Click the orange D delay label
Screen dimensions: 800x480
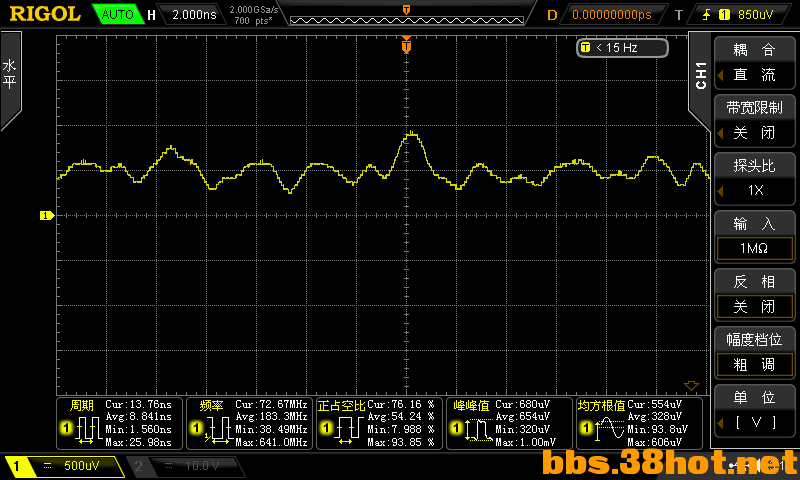coord(552,15)
